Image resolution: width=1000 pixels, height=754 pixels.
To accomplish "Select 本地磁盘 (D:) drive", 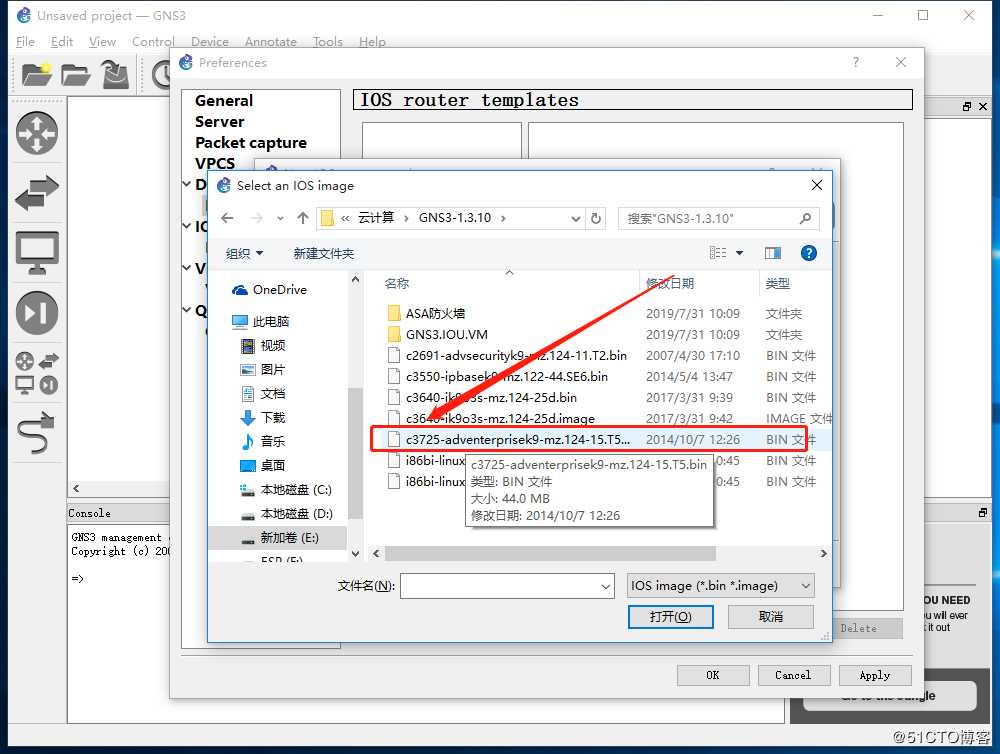I will 286,514.
